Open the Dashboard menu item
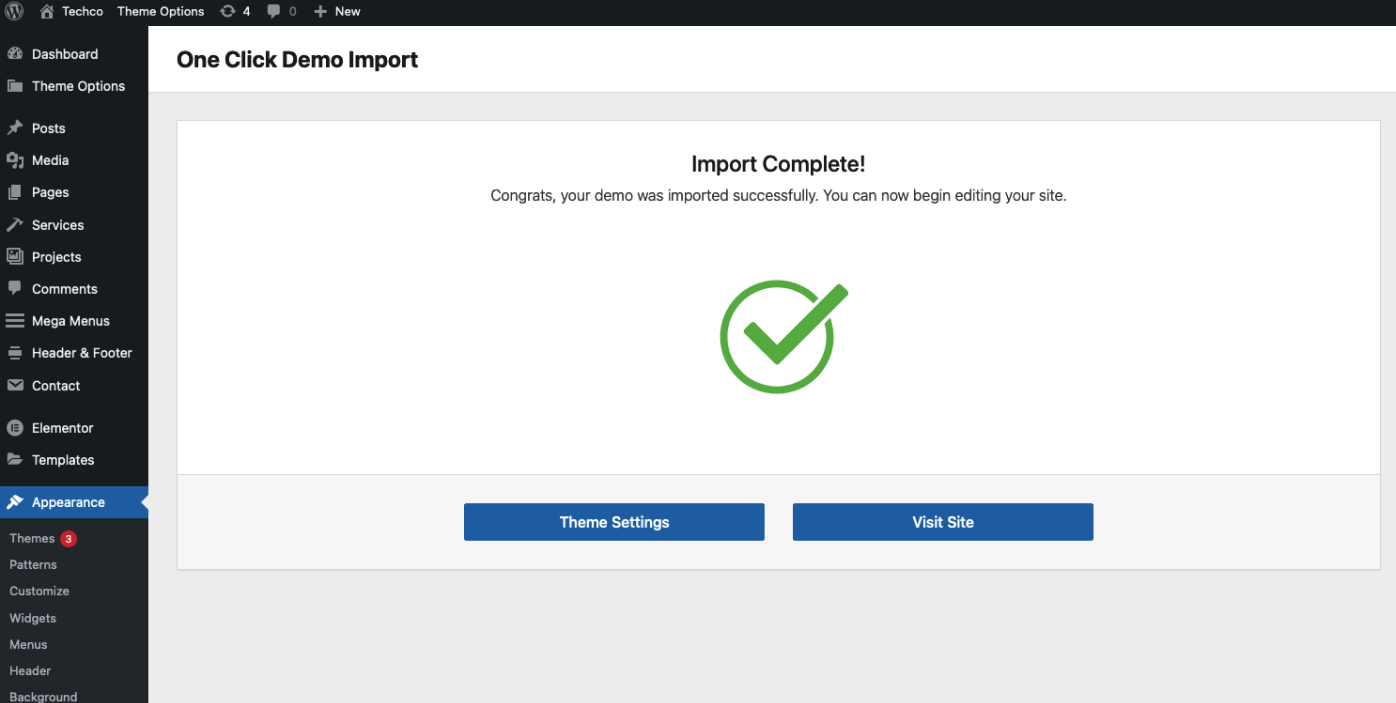This screenshot has height=703, width=1396. click(x=64, y=54)
